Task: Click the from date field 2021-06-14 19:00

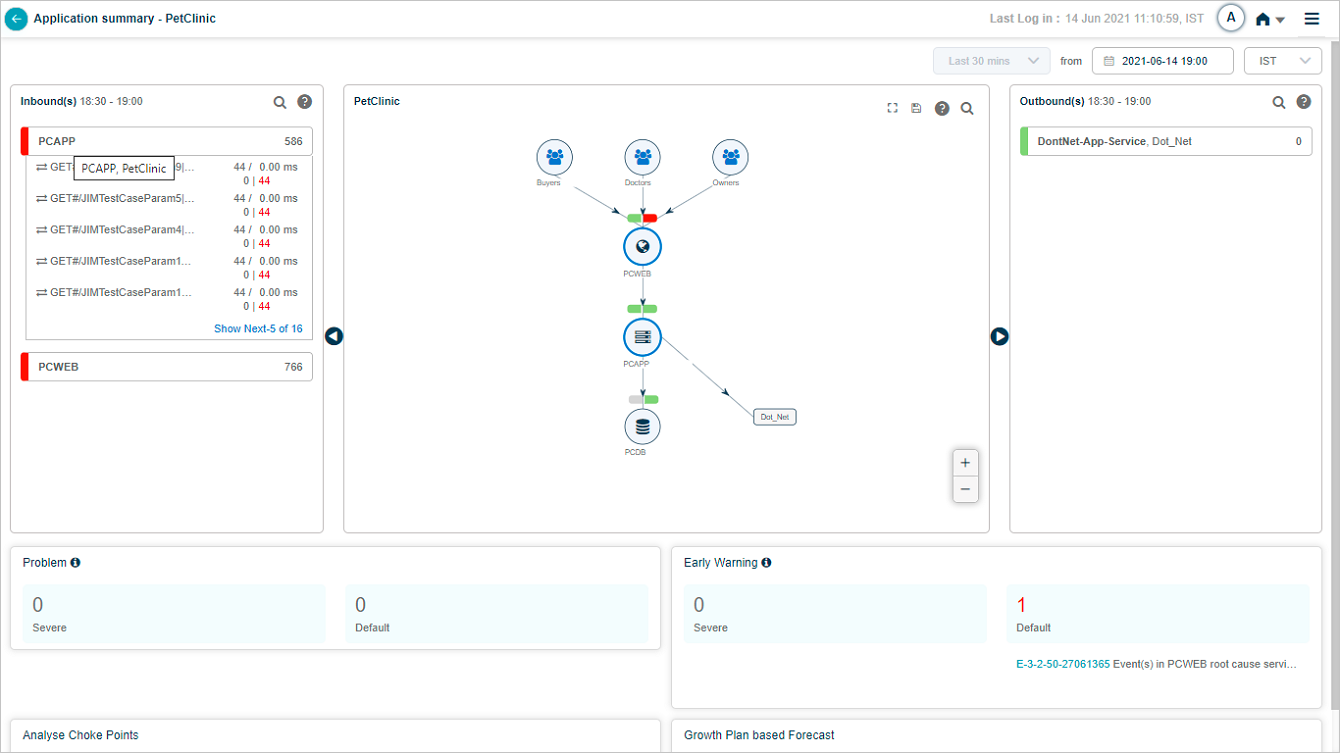Action: click(x=1162, y=61)
